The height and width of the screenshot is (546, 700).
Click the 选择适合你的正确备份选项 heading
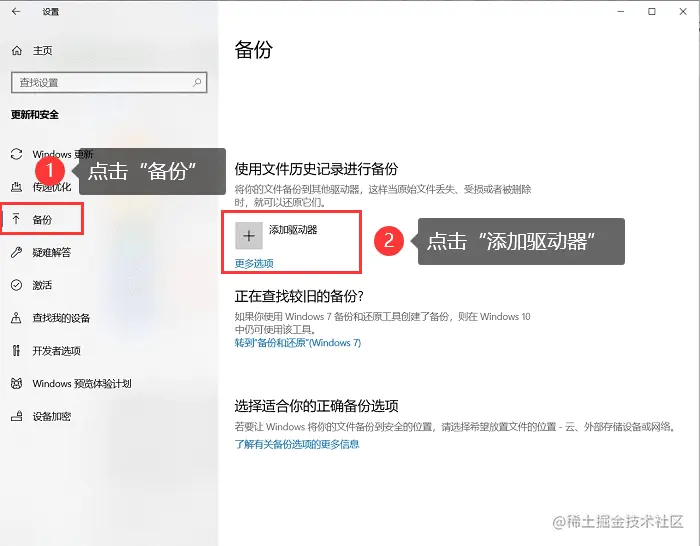316,406
